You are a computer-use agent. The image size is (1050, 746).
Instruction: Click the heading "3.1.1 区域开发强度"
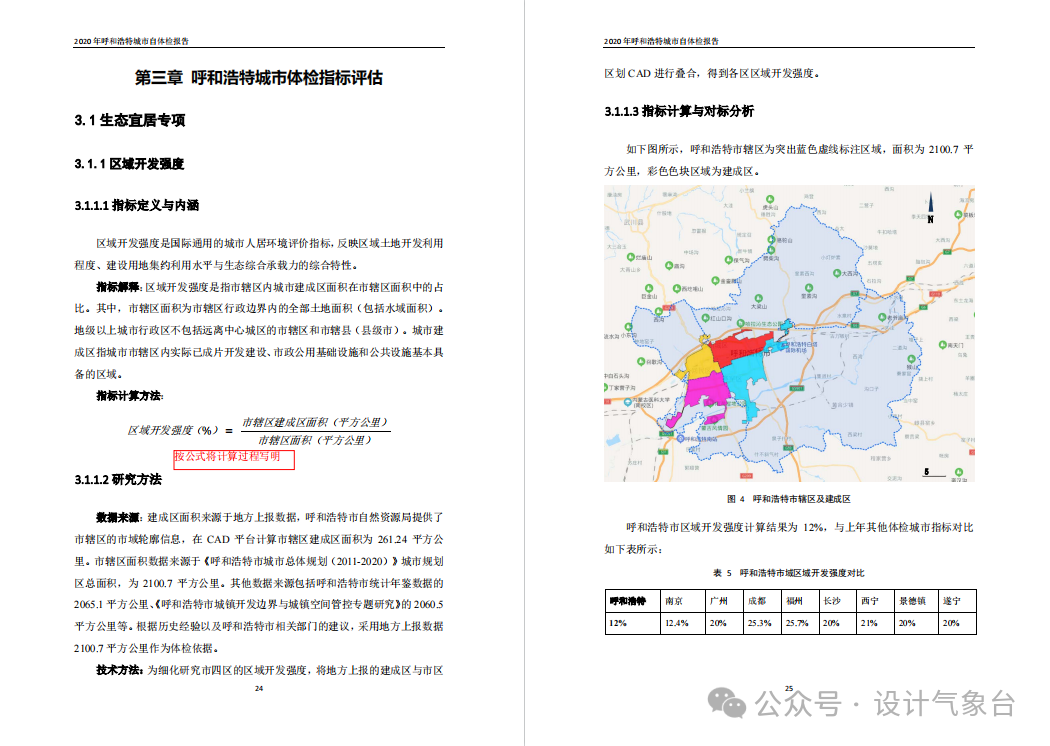pyautogui.click(x=129, y=164)
